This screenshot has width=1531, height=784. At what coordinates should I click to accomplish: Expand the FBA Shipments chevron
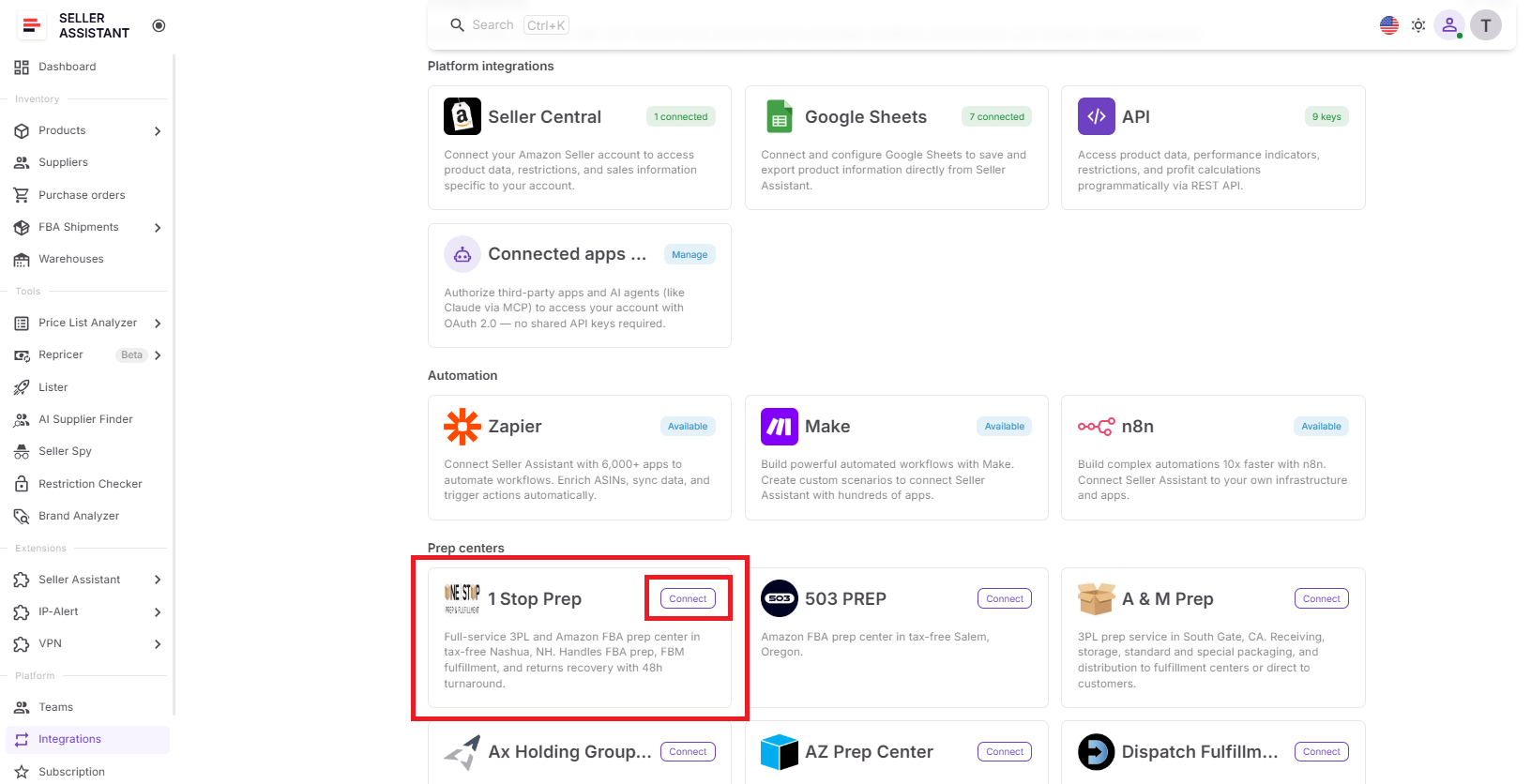[x=158, y=228]
